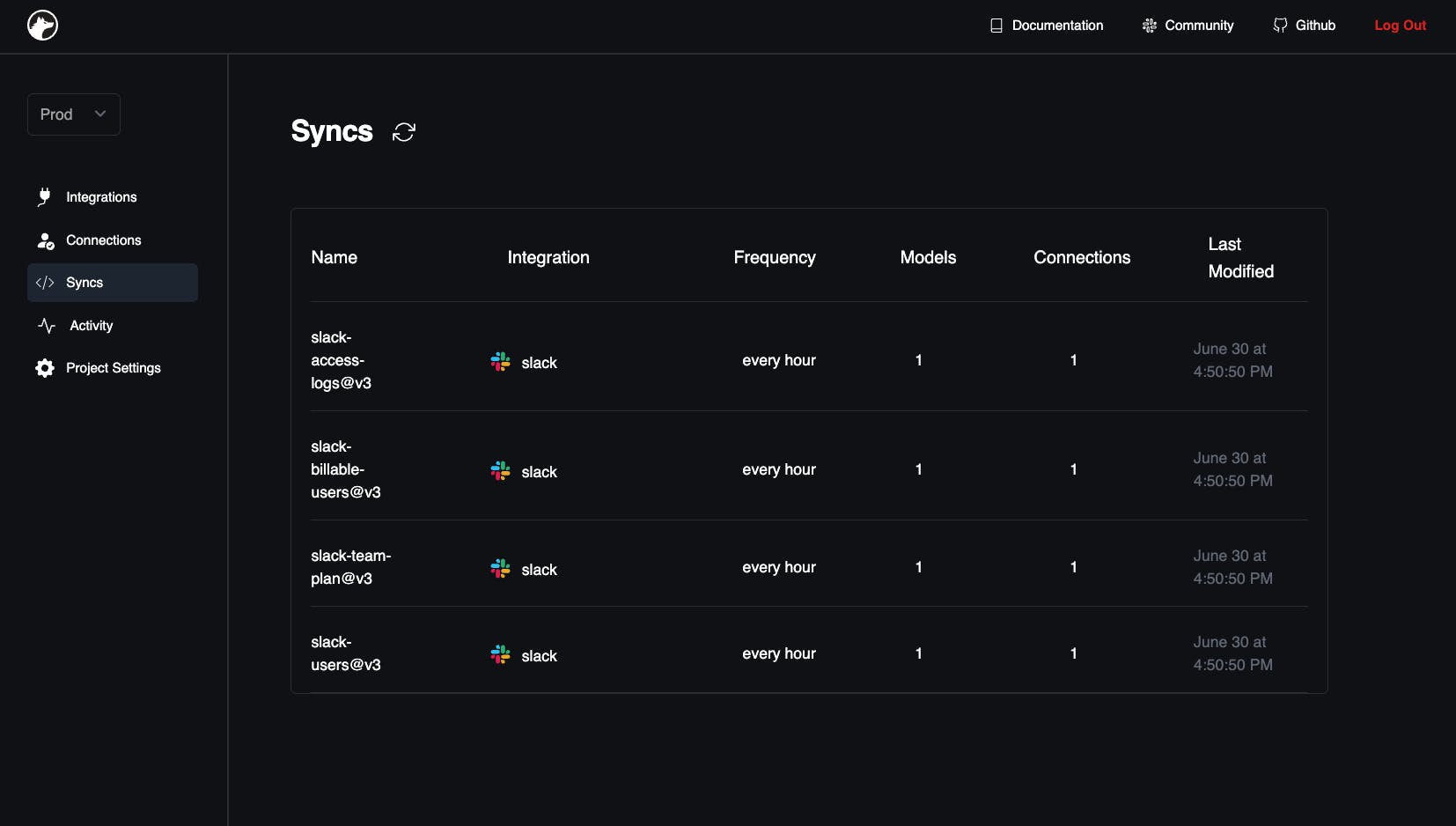Screen dimensions: 1456x826
Task: Click the Log Out button
Action: pos(1400,25)
